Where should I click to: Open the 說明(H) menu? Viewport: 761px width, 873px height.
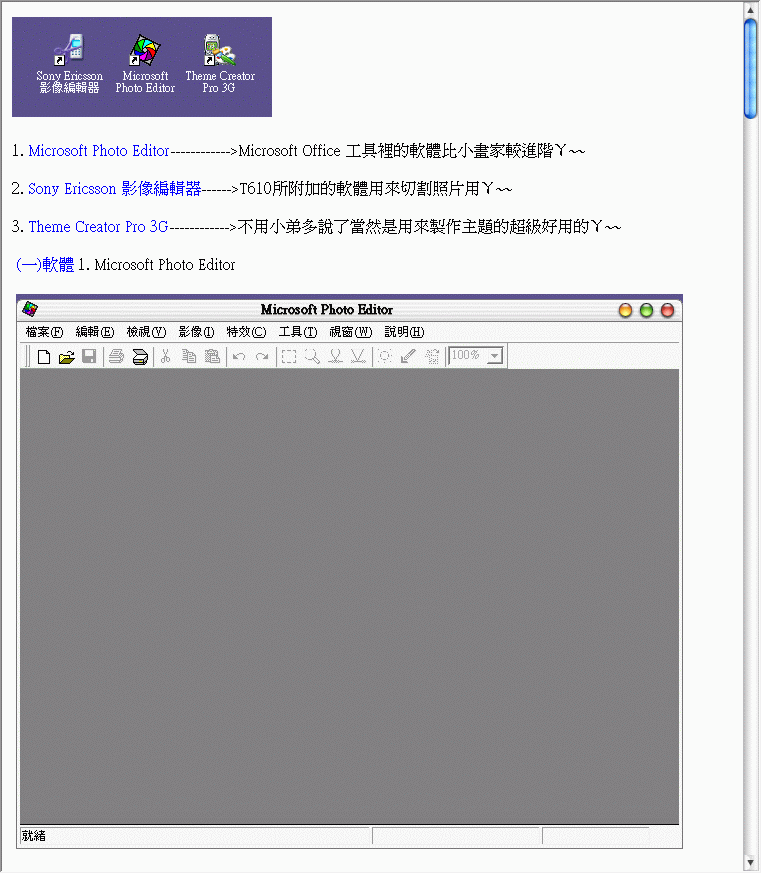404,332
